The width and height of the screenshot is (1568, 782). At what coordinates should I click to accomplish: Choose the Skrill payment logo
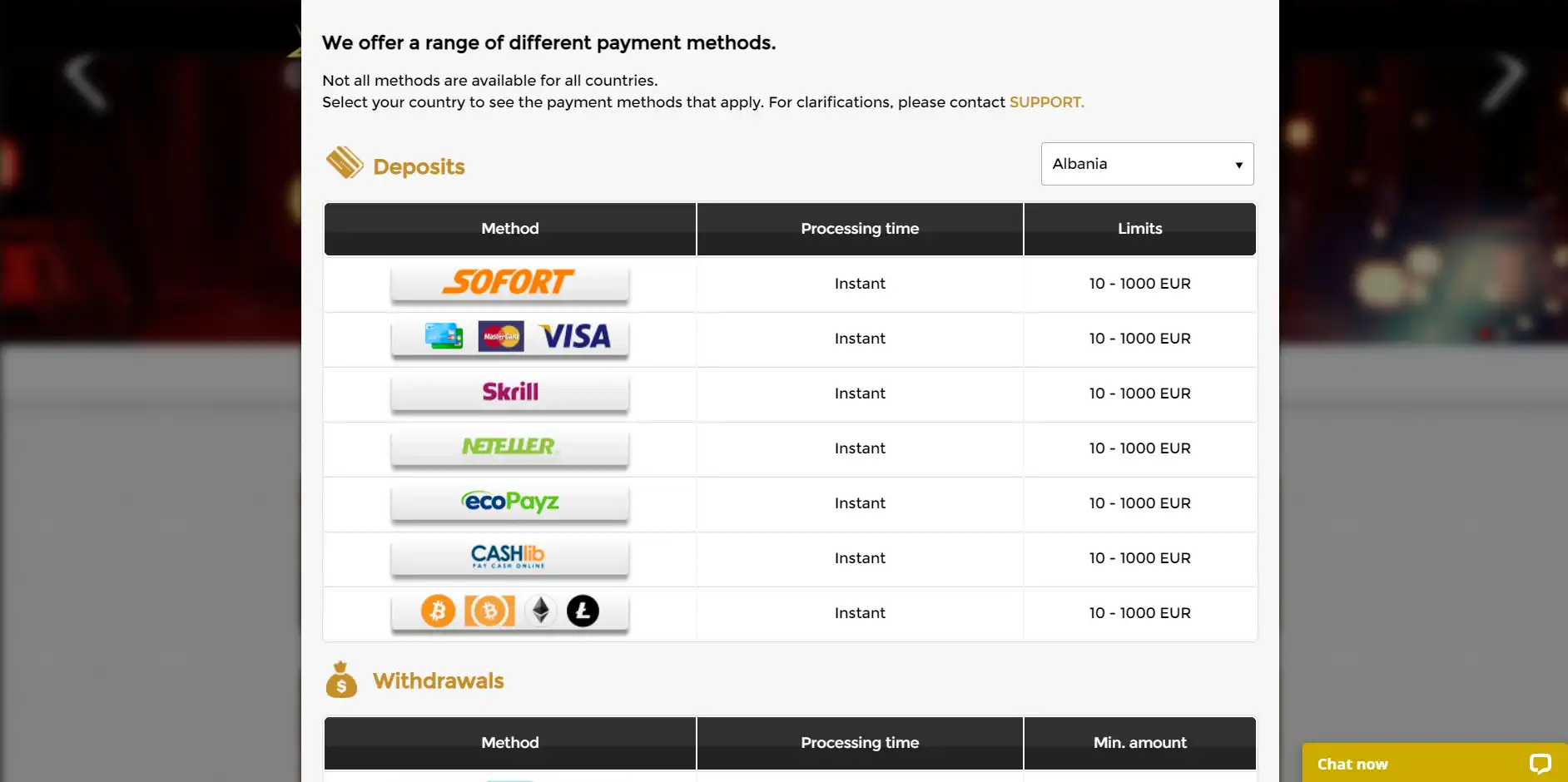pos(510,392)
